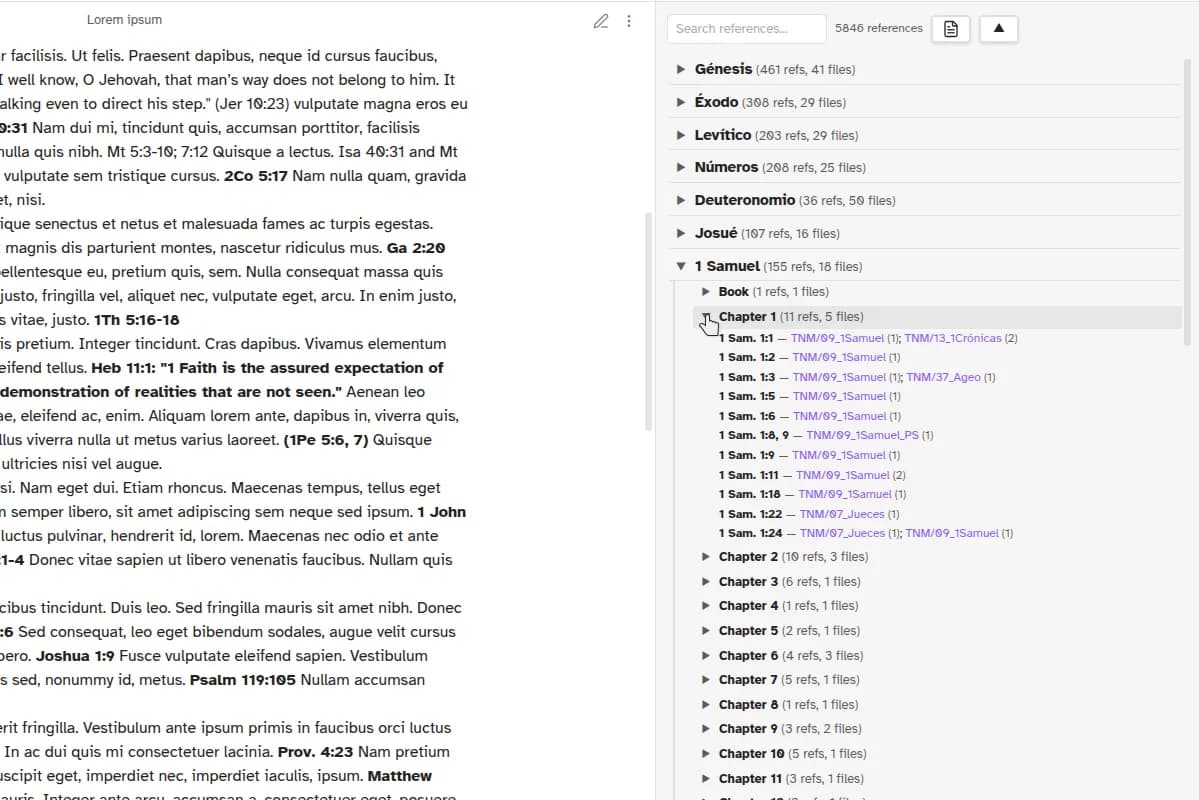
Task: Open TNM/07_Jueces link for 1 Sam. 1:24
Action: (x=842, y=533)
